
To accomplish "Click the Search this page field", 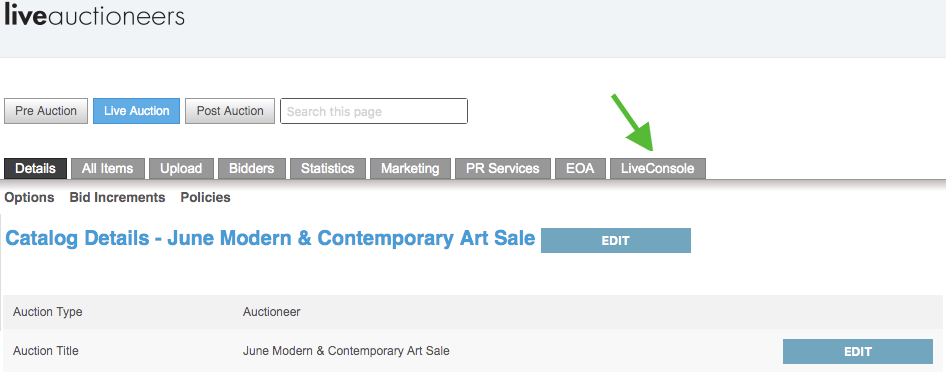I will click(374, 111).
